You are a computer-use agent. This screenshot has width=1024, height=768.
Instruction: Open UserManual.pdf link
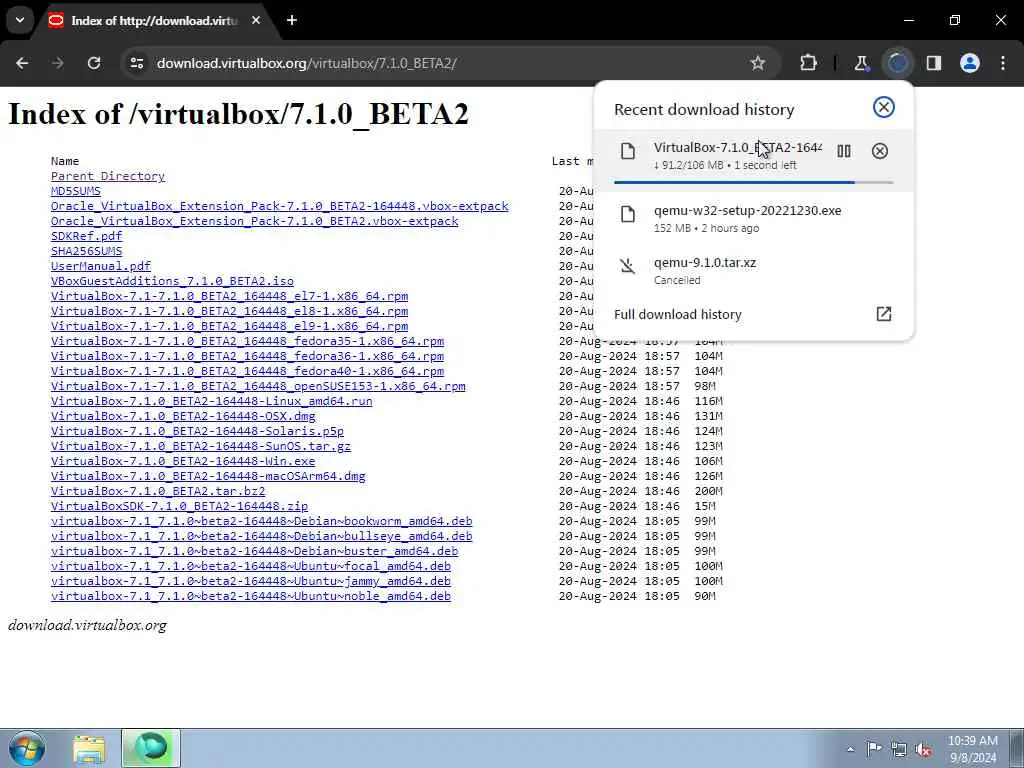click(x=101, y=266)
